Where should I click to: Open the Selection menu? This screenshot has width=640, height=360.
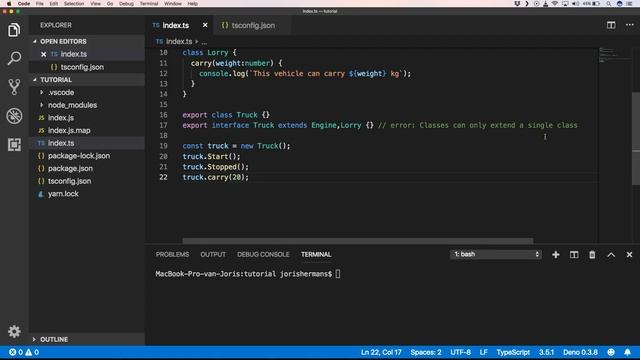(x=74, y=4)
